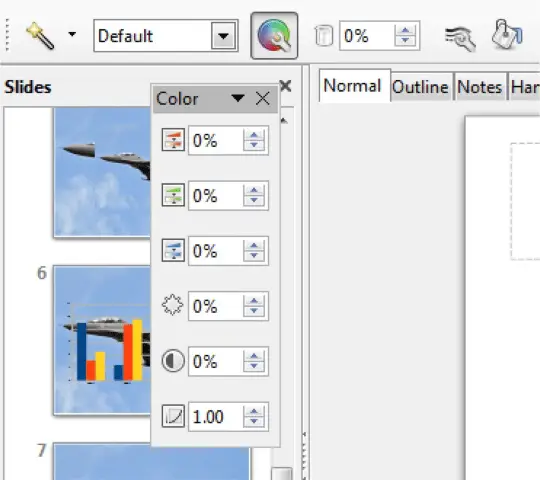
Task: Close the Color floating panel
Action: pyautogui.click(x=262, y=98)
